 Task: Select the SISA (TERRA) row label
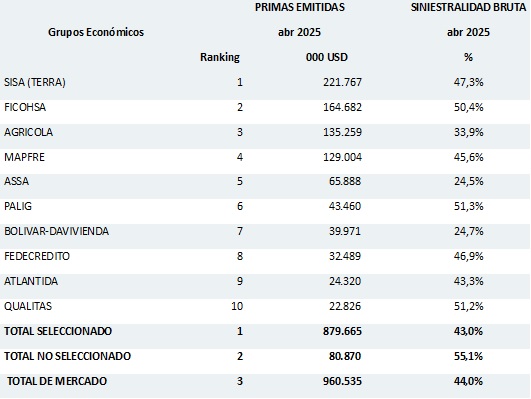coord(35,82)
